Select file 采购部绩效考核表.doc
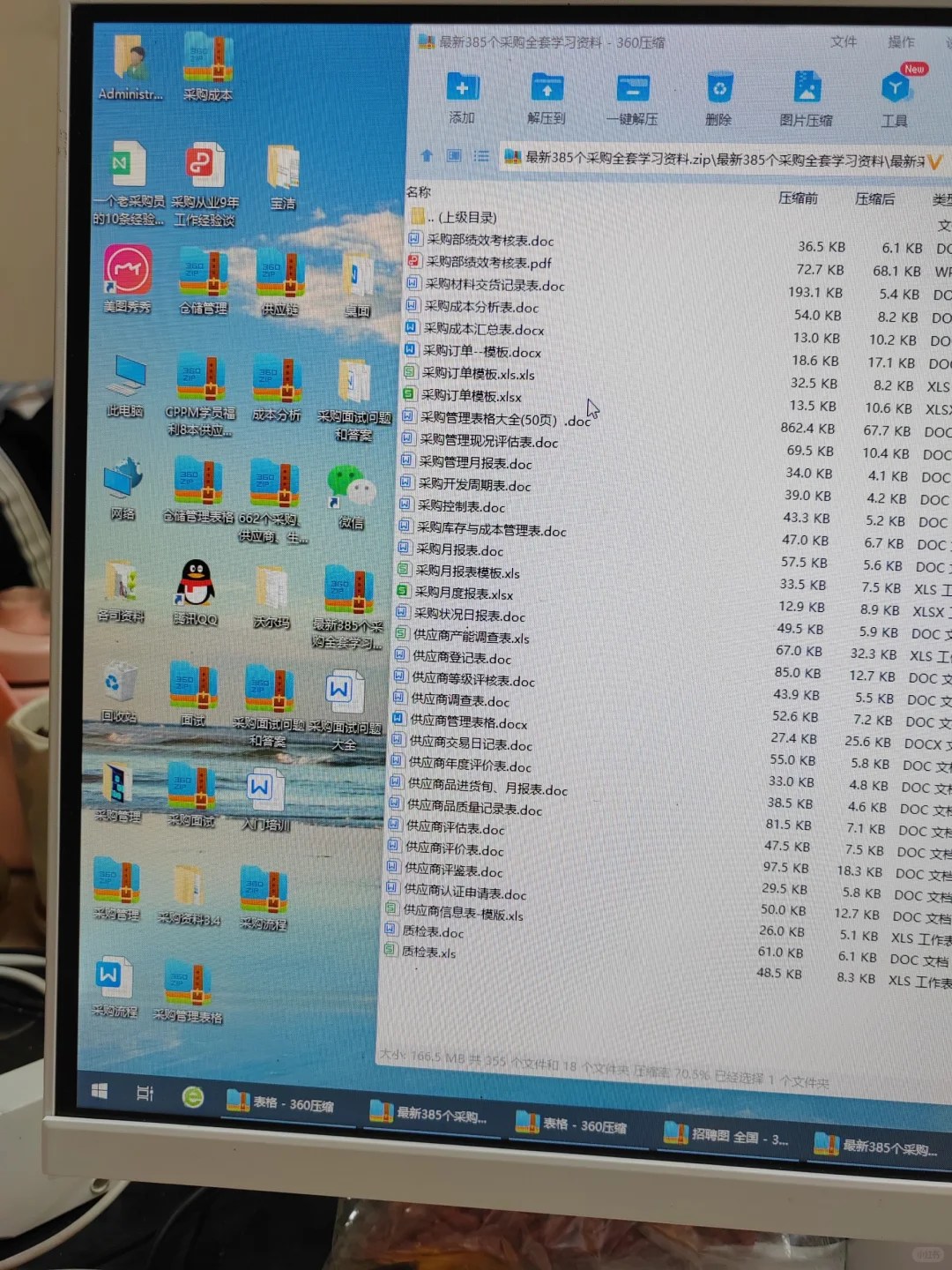Image resolution: width=952 pixels, height=1270 pixels. pos(481,240)
